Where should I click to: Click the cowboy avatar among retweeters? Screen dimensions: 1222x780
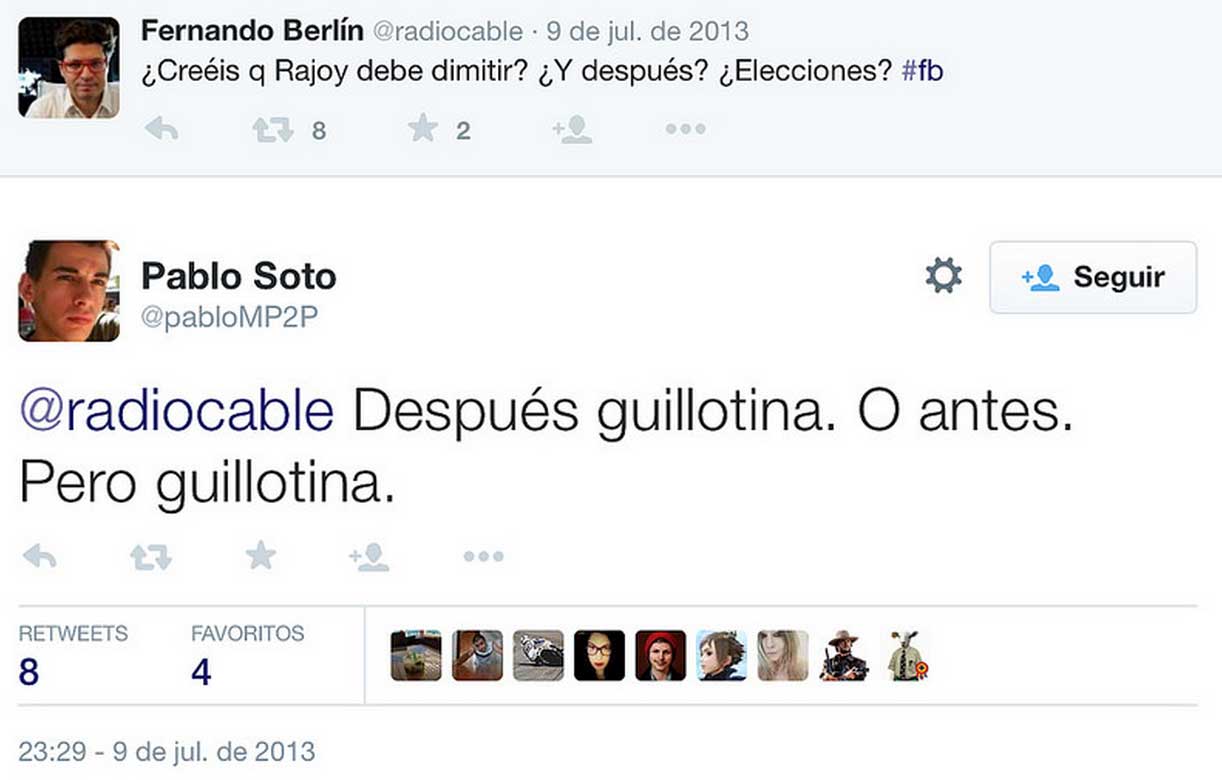click(843, 656)
